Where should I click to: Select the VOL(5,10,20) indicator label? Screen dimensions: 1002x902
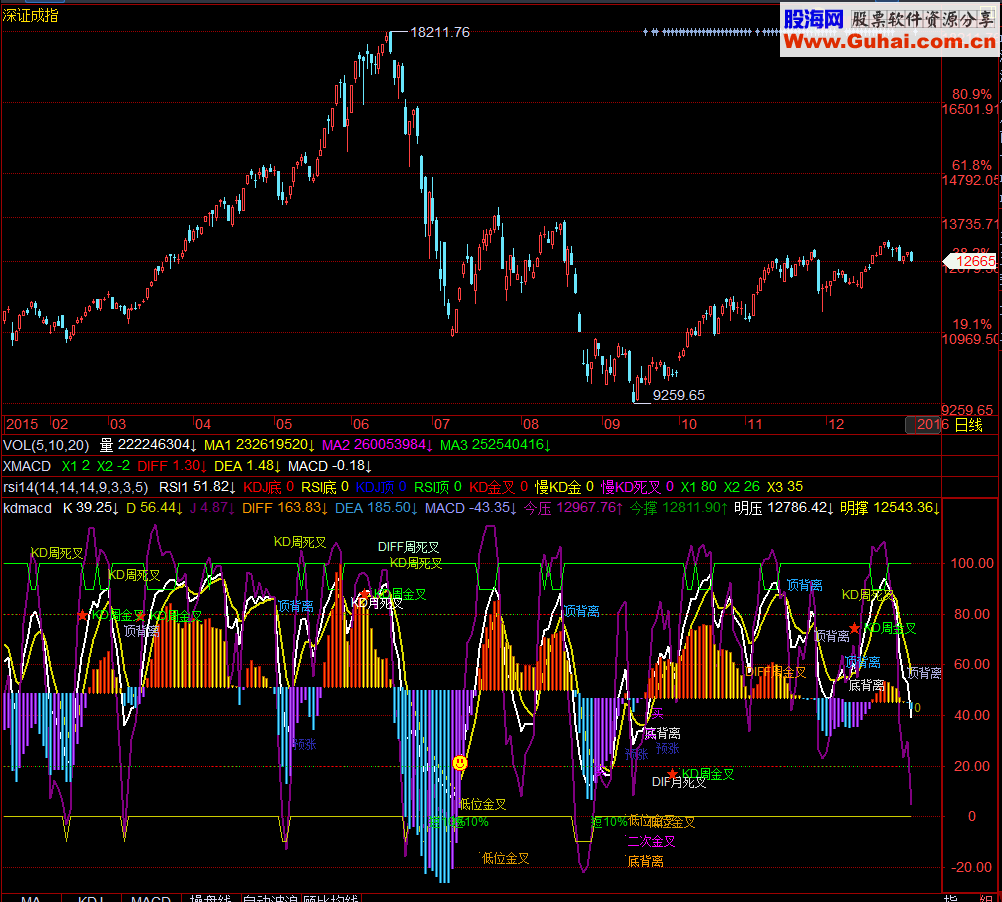(x=46, y=445)
